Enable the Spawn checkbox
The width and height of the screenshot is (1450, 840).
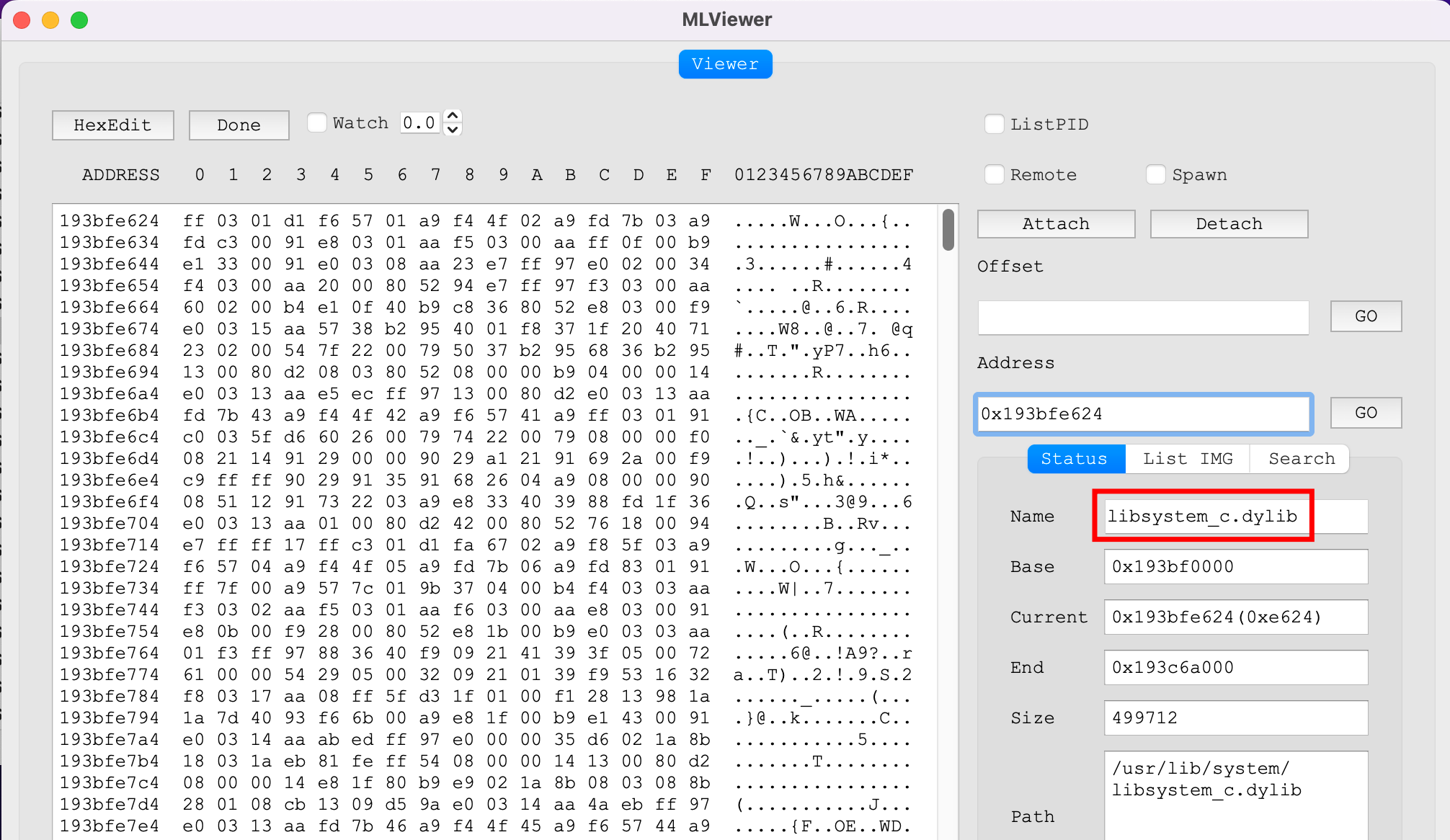pos(1156,174)
